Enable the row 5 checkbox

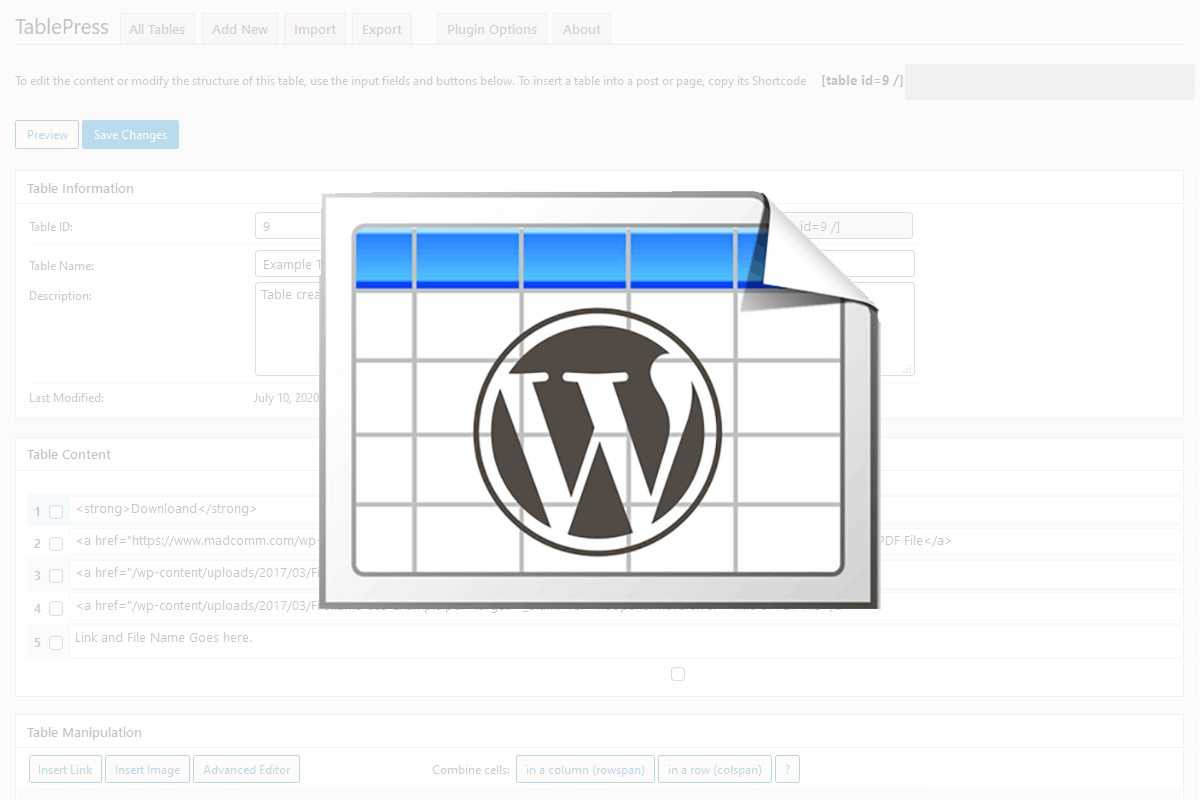coord(56,643)
